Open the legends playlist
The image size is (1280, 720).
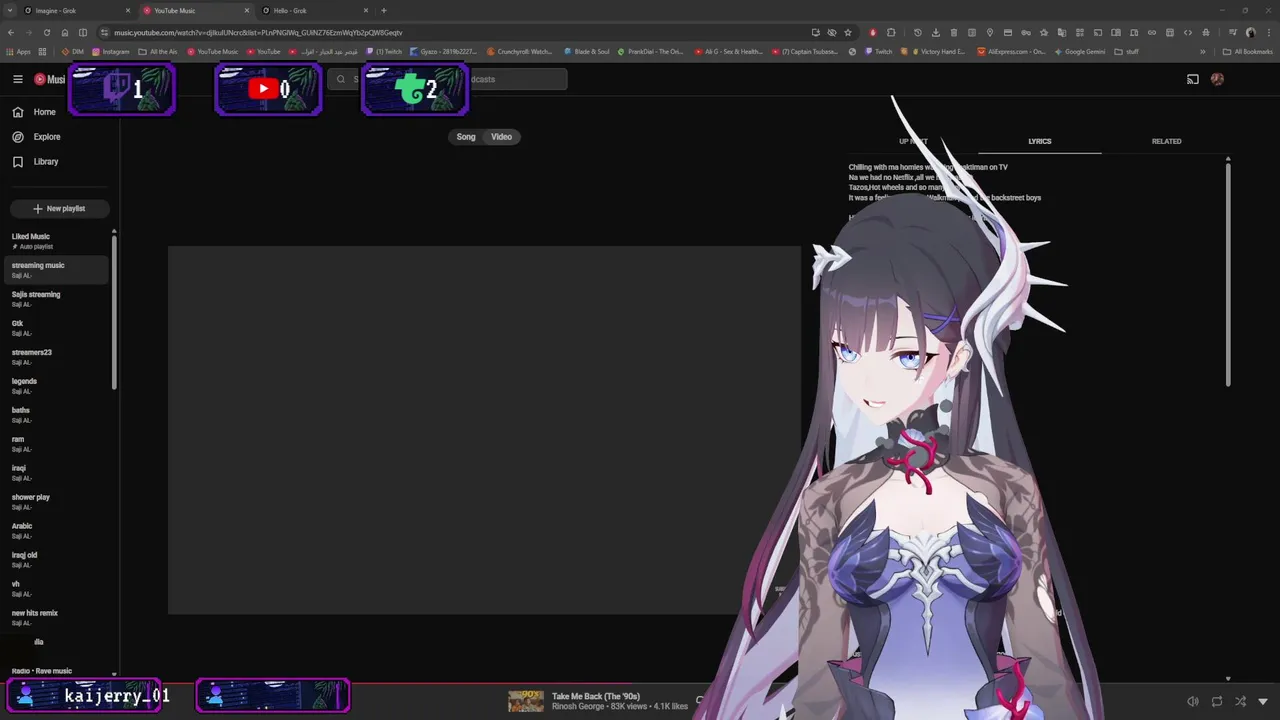(x=58, y=386)
